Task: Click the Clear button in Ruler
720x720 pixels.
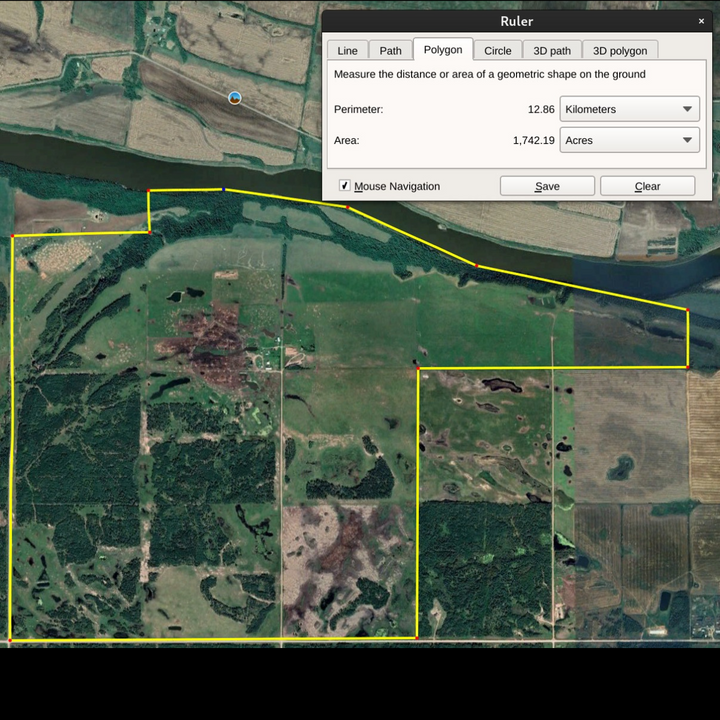Action: coord(647,186)
